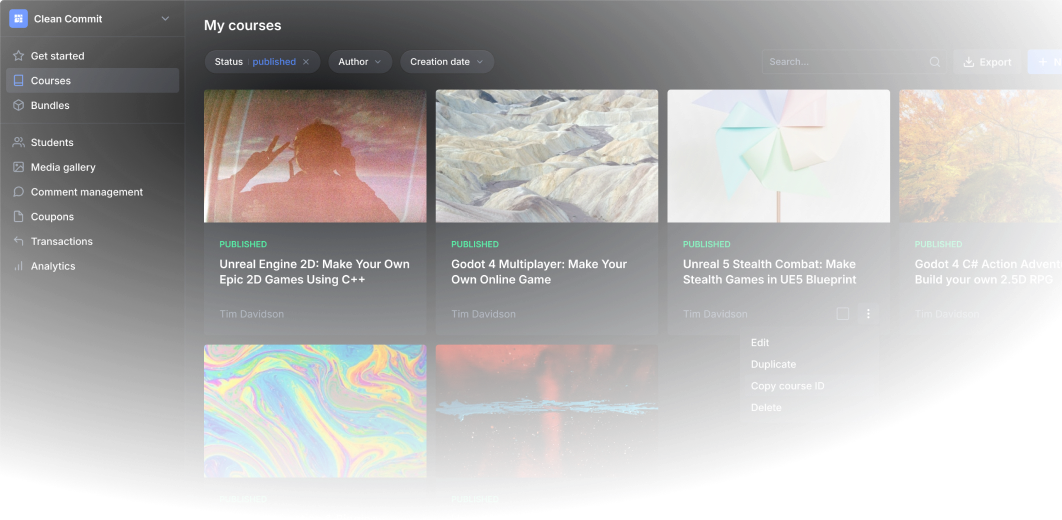The height and width of the screenshot is (520, 1062).
Task: Click the Coupons document icon
Action: click(x=19, y=217)
